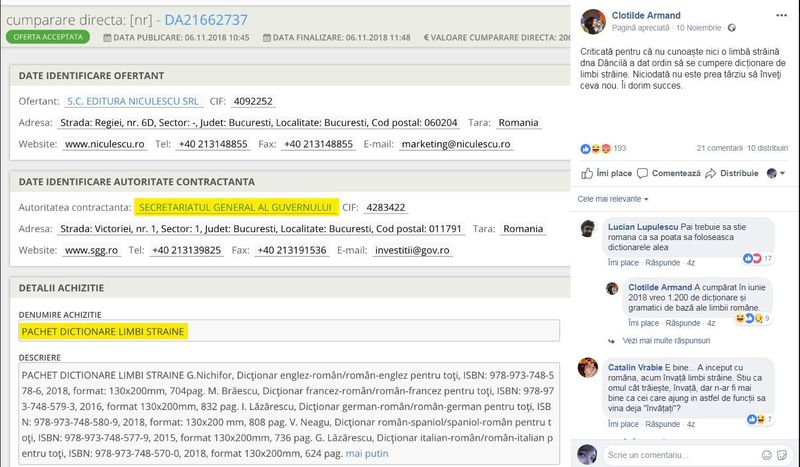Viewport: 800px width, 467px height.
Task: Click Clotilde Armand's post profile picture
Action: [x=592, y=21]
